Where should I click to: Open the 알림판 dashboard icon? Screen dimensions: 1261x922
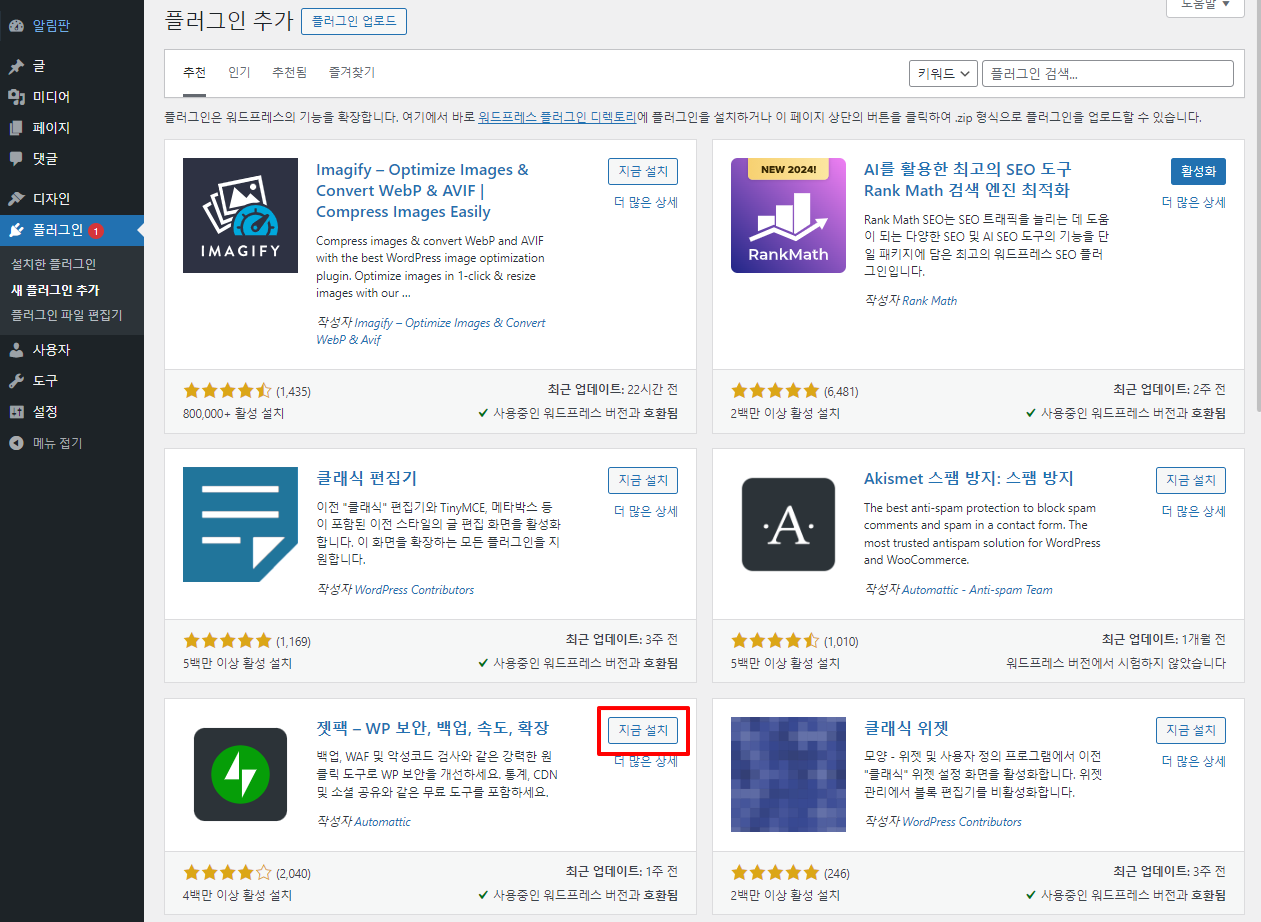click(16, 26)
